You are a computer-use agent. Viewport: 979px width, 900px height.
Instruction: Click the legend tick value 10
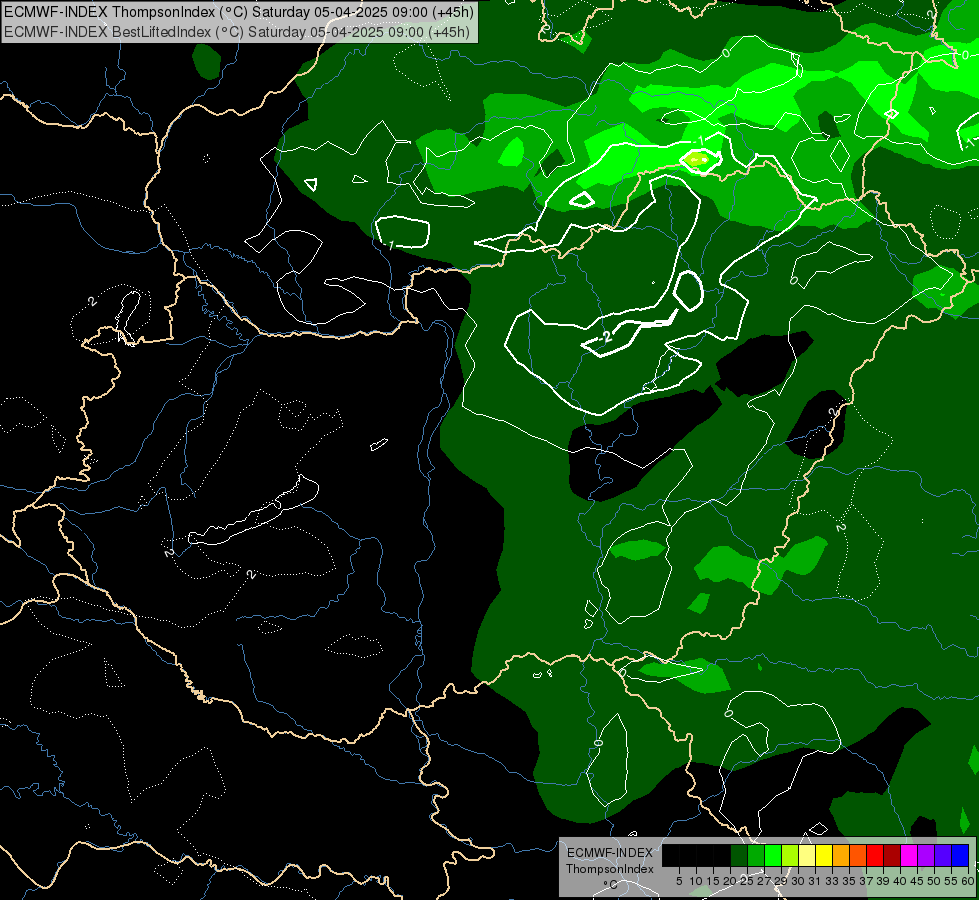click(696, 881)
